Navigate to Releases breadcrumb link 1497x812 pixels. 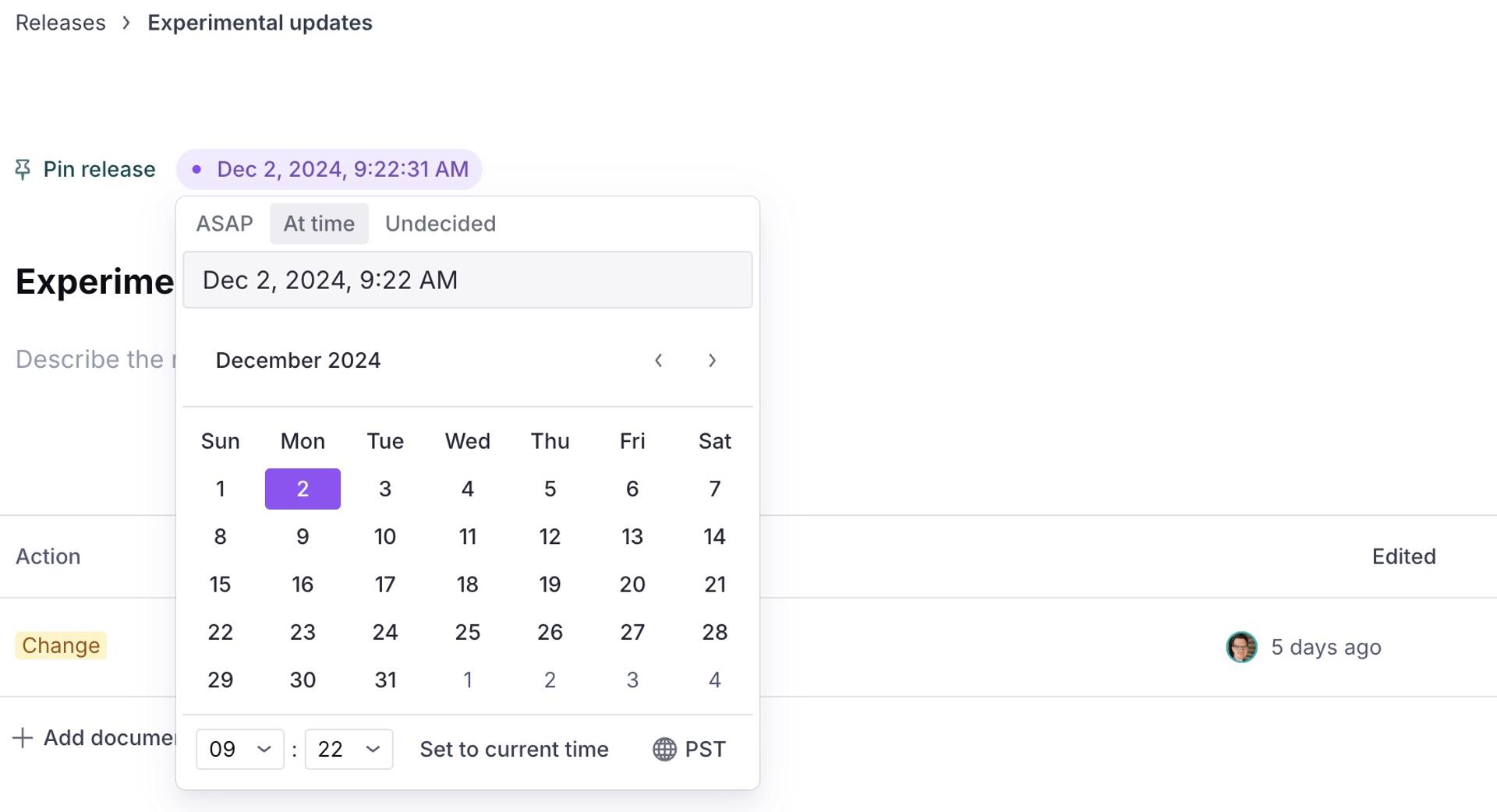(61, 23)
